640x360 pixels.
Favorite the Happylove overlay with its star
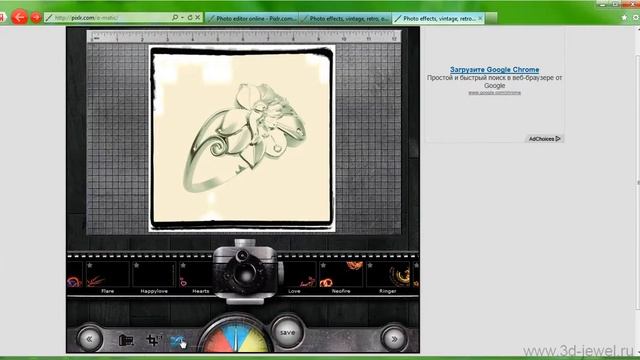click(136, 265)
